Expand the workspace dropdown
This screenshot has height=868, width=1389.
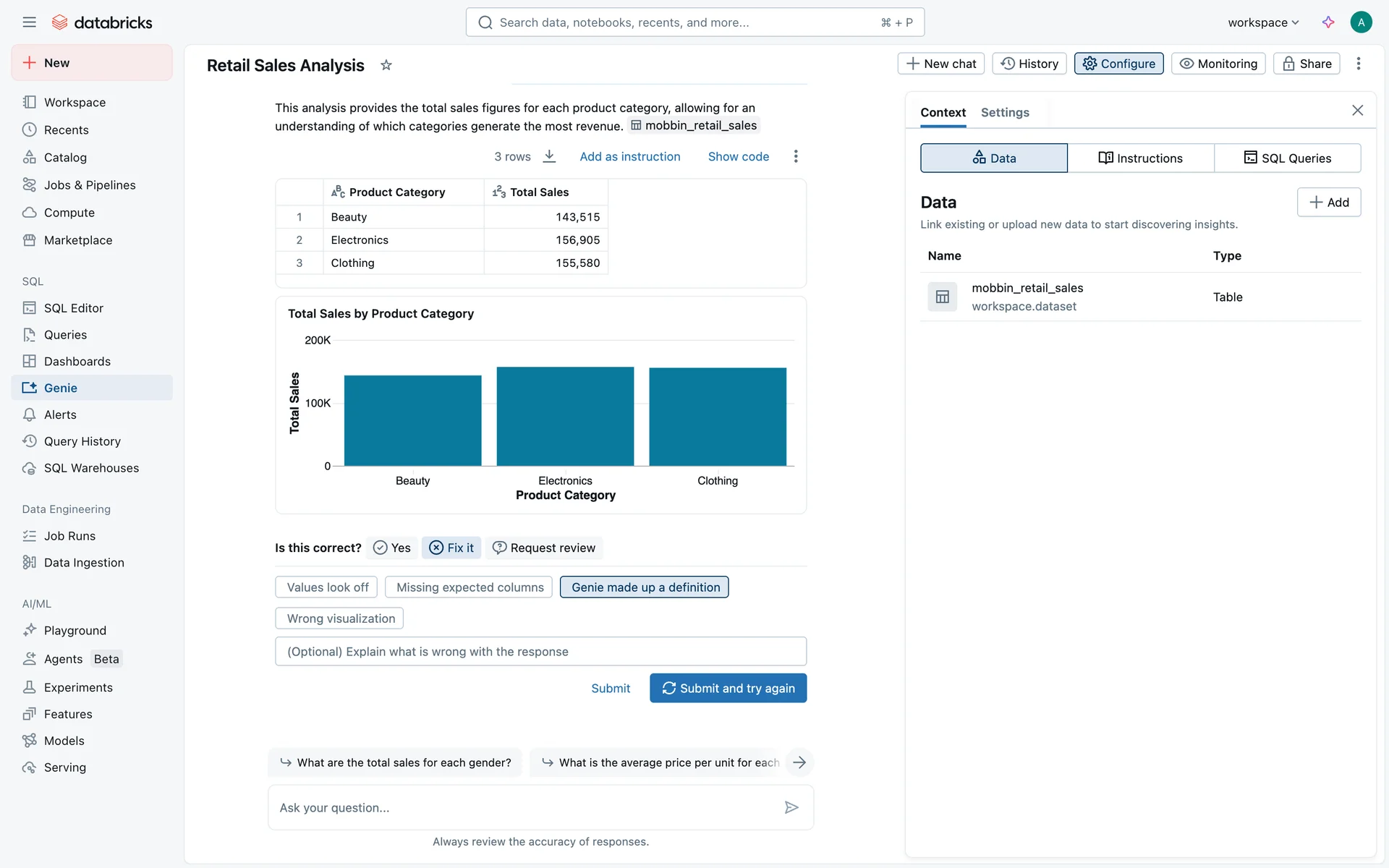pos(1263,22)
